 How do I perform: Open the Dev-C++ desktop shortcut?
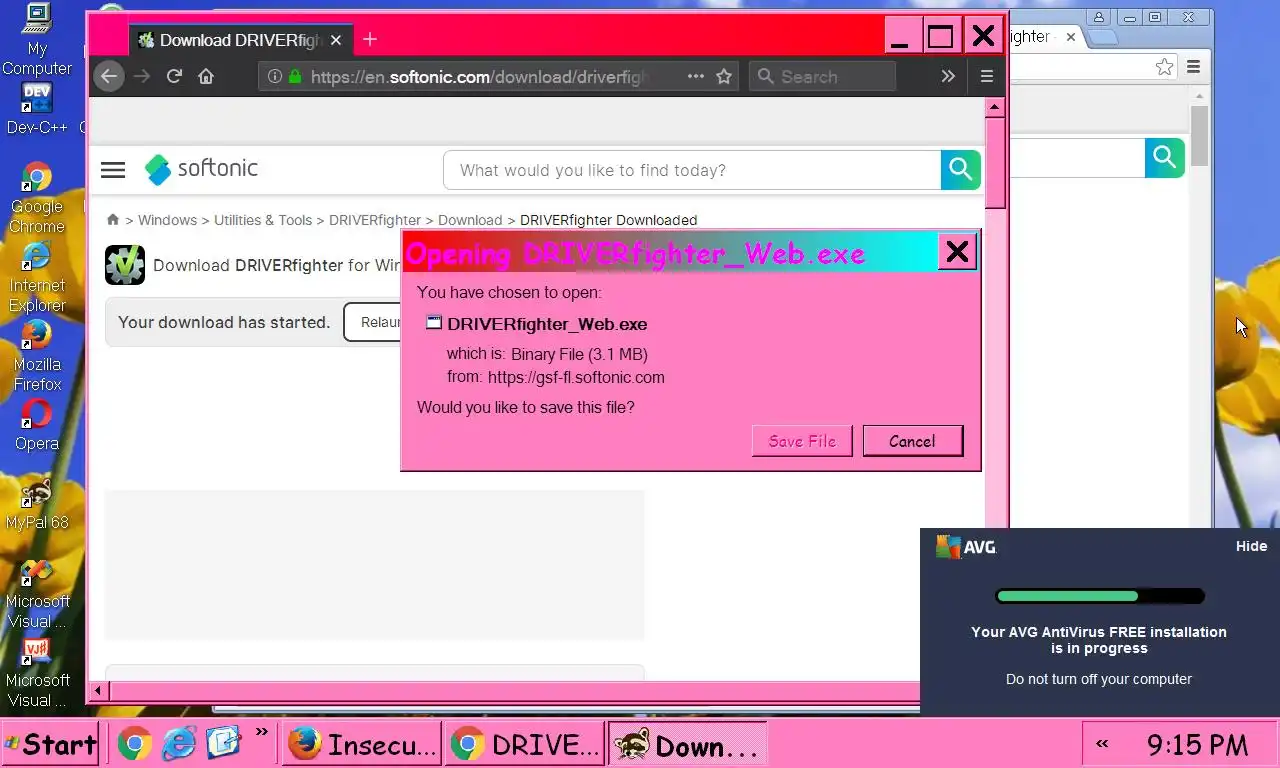pyautogui.click(x=37, y=109)
